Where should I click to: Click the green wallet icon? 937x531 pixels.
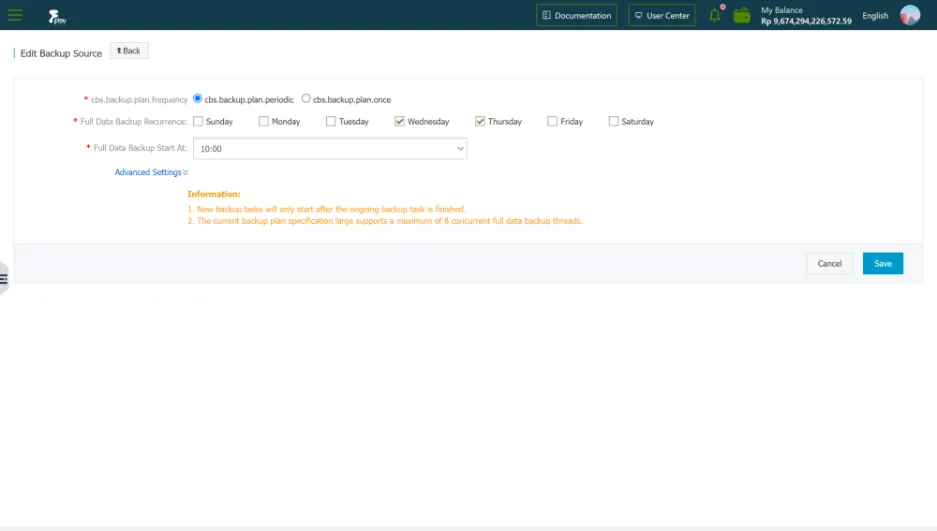click(x=741, y=15)
